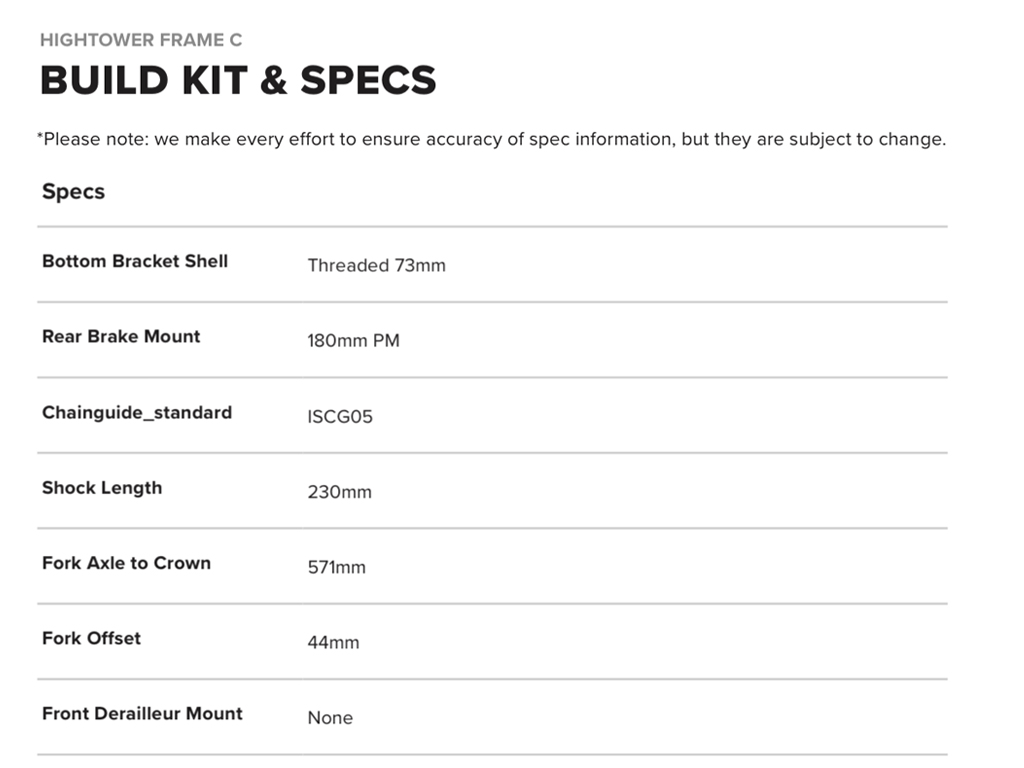Select the '180mm PM' value
Image resolution: width=1024 pixels, height=768 pixels.
pos(353,341)
